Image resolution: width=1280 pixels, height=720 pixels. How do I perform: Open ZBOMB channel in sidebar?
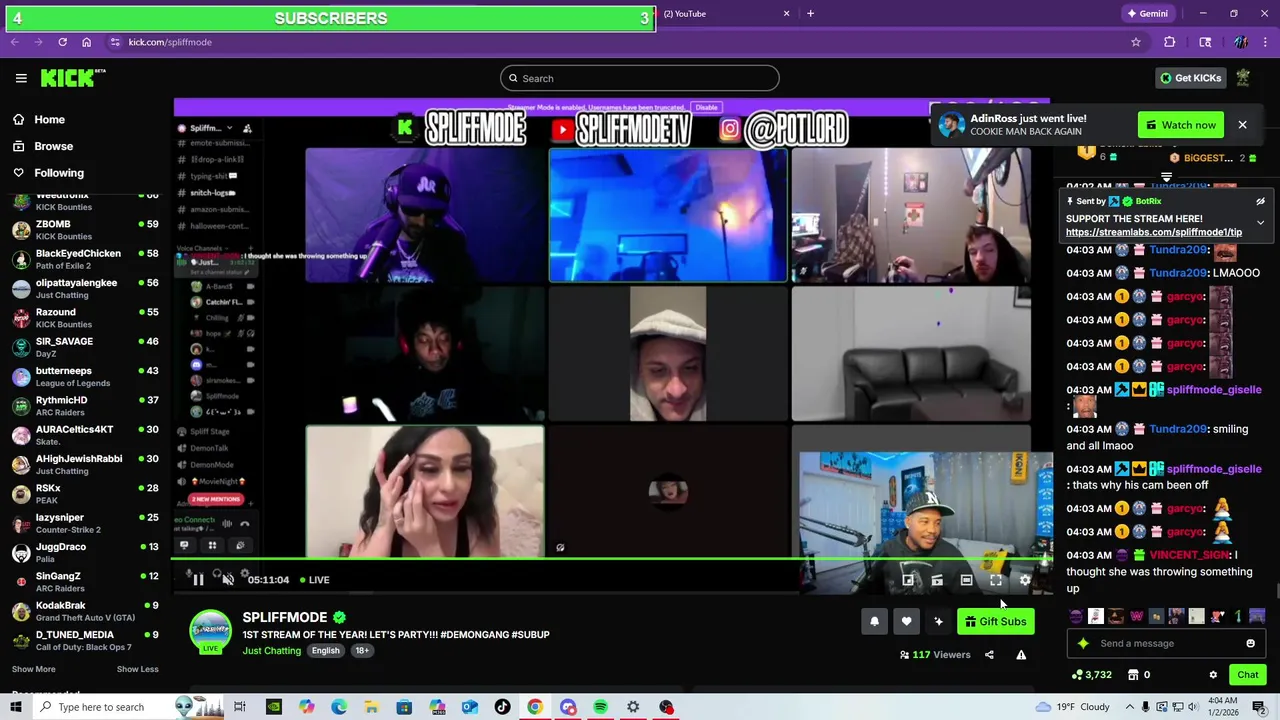(x=85, y=230)
